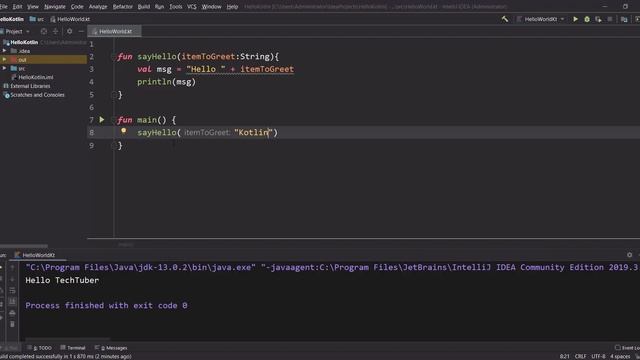
Task: Open Run console settings gear icon
Action: coord(629,255)
